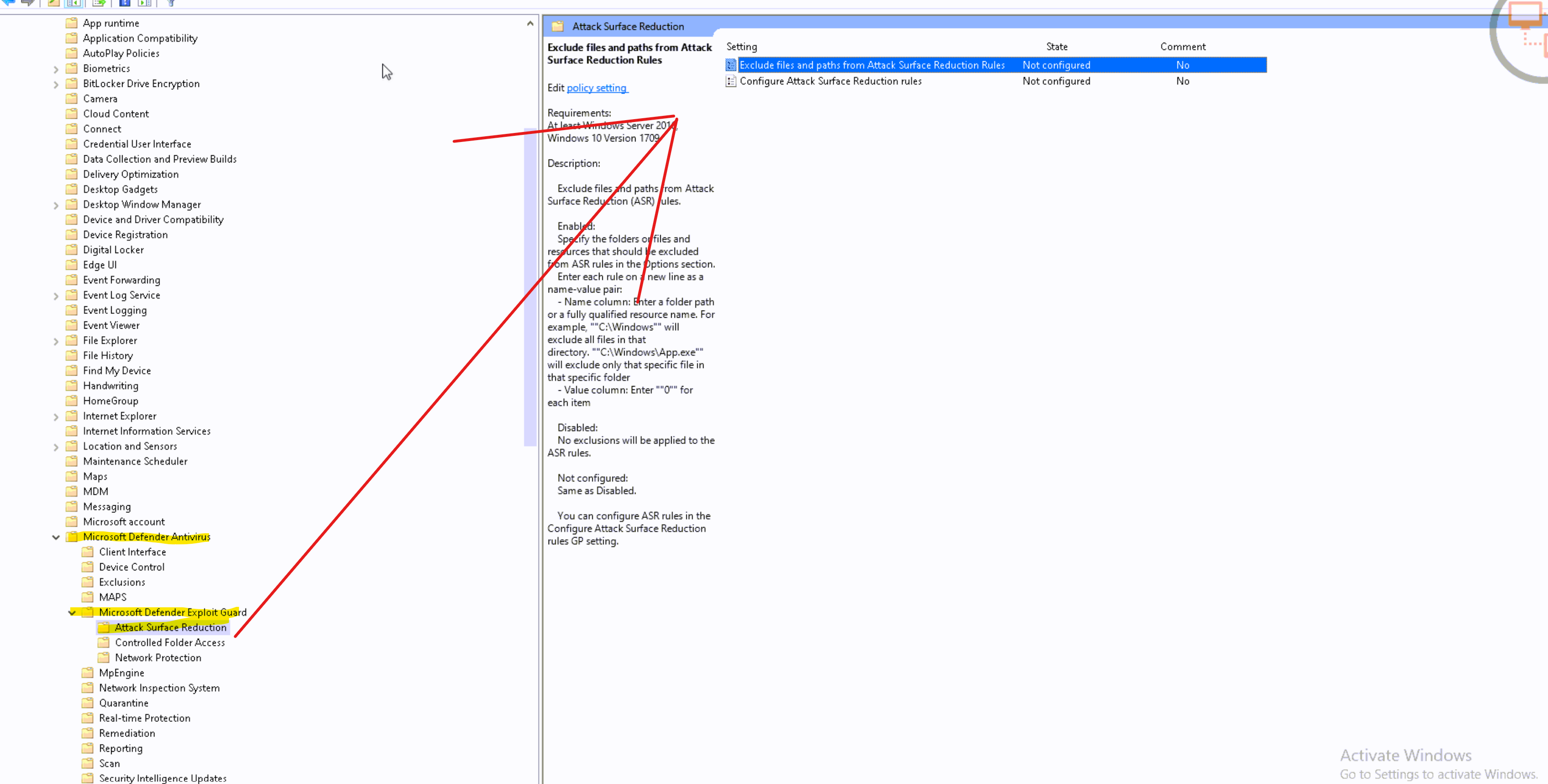Collapse the Microsoft Defender Antivirus tree node
This screenshot has height=784, width=1548.
pos(56,537)
